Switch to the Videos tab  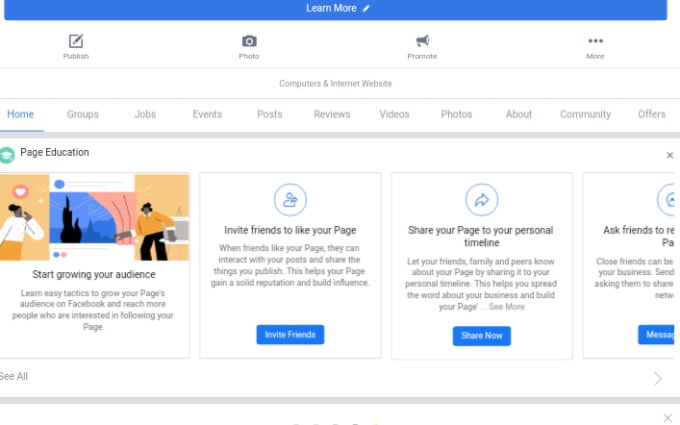(x=394, y=114)
